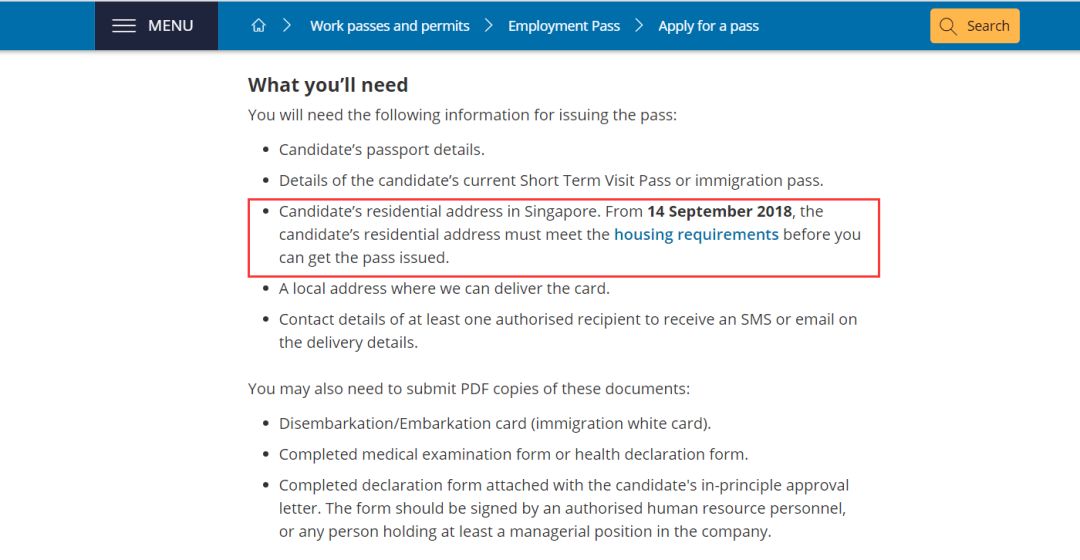Viewport: 1080px width, 560px height.
Task: Click the What you'll need heading
Action: pos(328,85)
